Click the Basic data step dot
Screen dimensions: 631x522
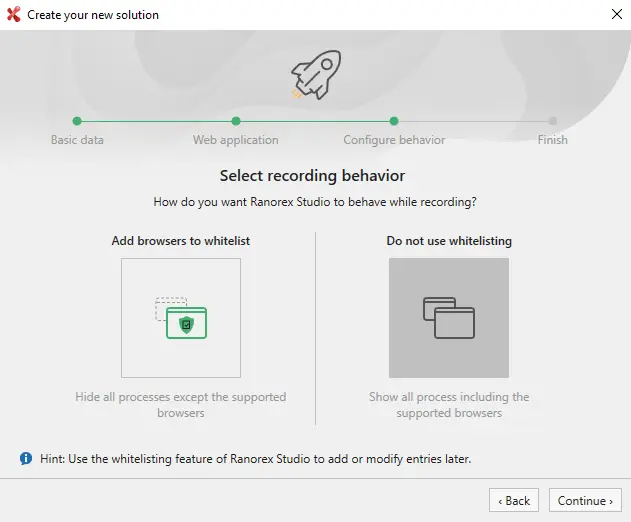click(77, 121)
